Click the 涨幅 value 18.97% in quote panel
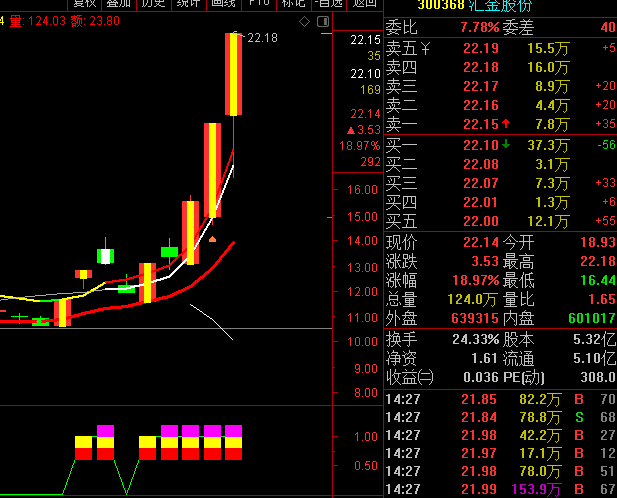 (x=476, y=280)
